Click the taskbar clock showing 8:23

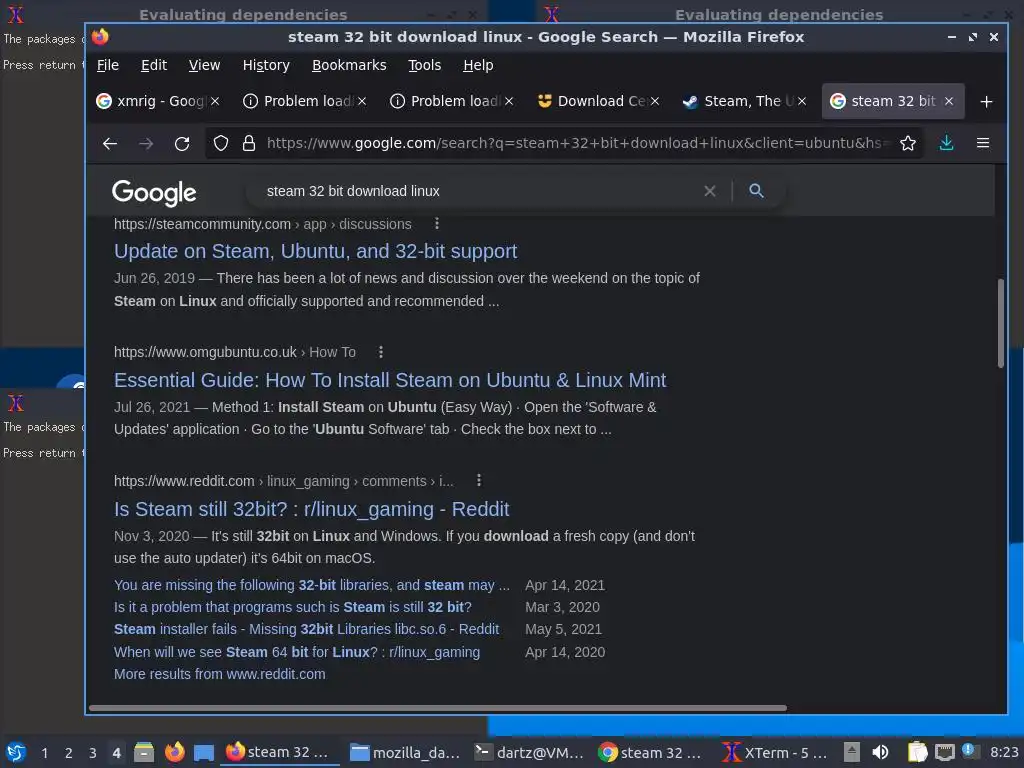click(1004, 753)
